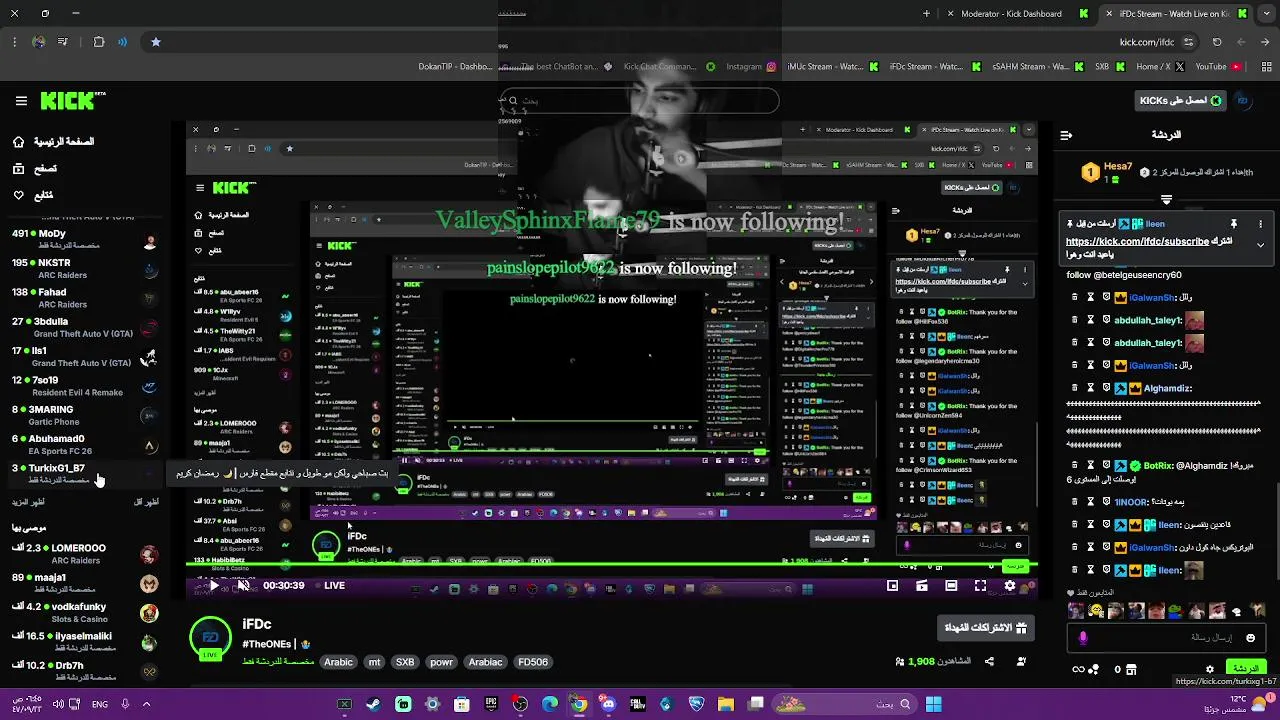Collapse the chat panel with the arrow icon
Viewport: 1280px width, 720px height.
(x=1066, y=135)
